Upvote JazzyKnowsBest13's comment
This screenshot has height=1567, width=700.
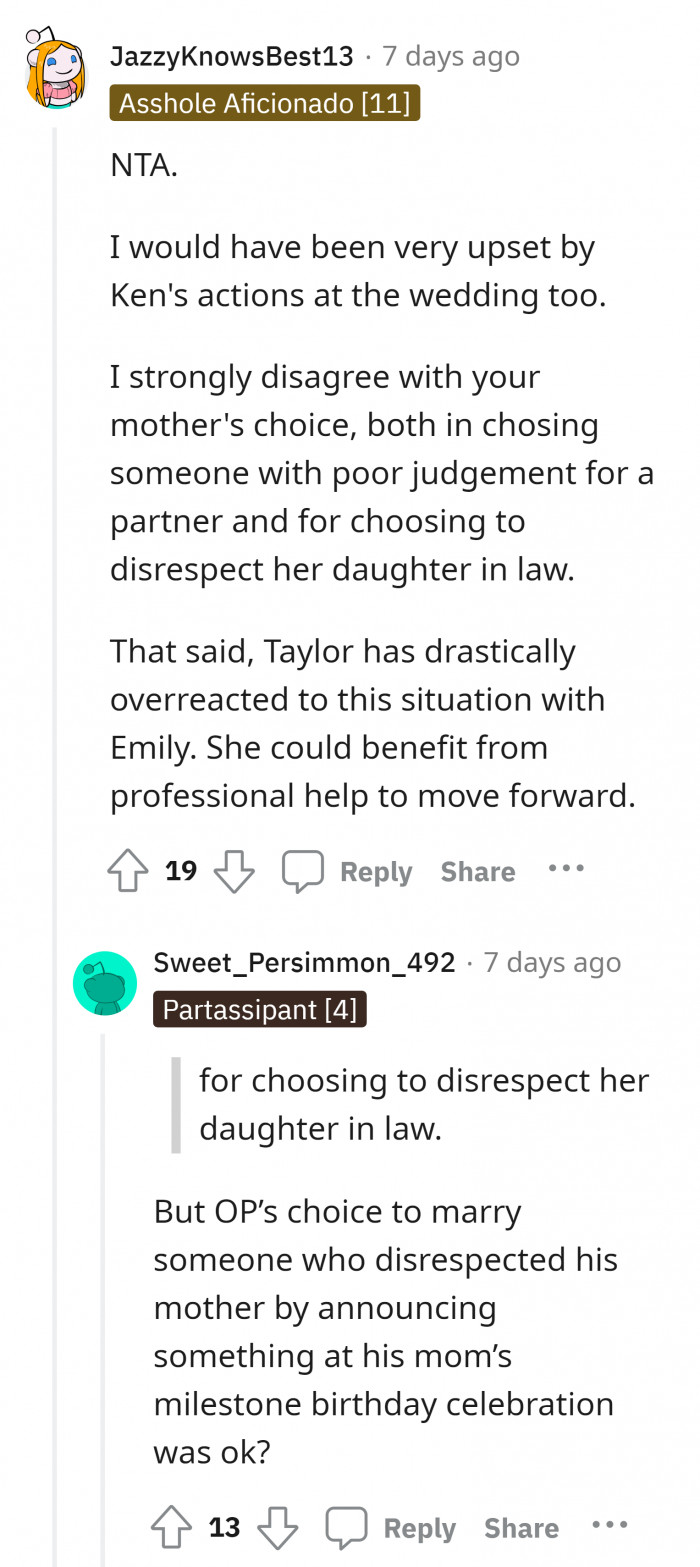(x=127, y=869)
